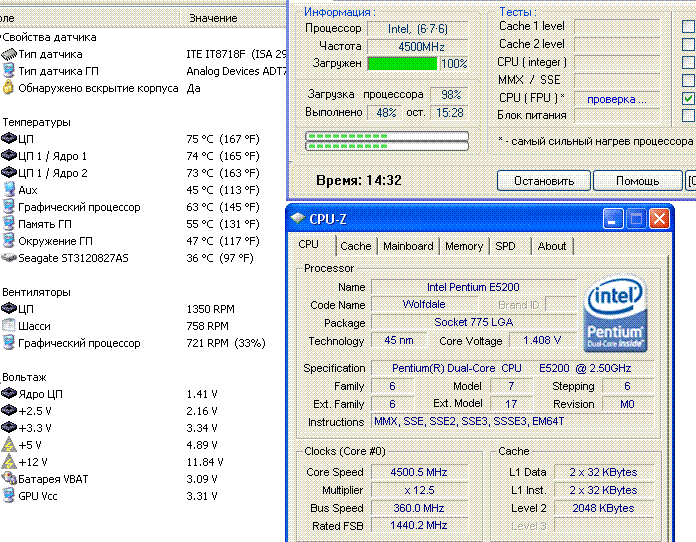Click the green Загружен 100% load bar

402,63
